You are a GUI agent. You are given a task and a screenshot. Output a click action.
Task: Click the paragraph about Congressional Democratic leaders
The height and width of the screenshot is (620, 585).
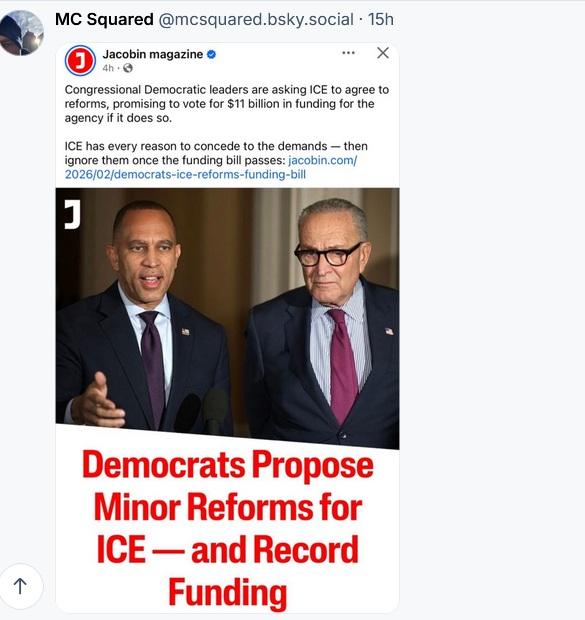point(227,104)
